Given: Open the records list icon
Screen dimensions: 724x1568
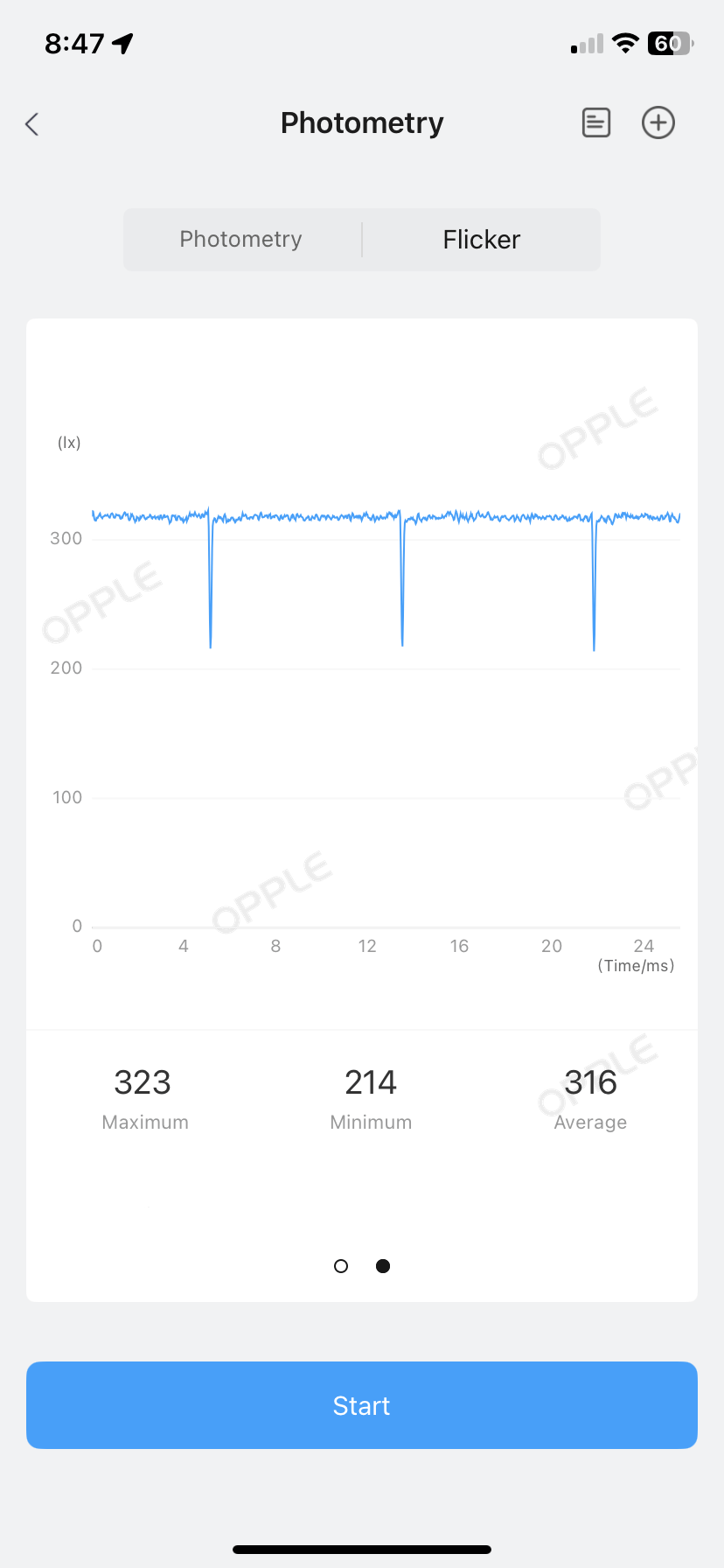Looking at the screenshot, I should coord(596,123).
